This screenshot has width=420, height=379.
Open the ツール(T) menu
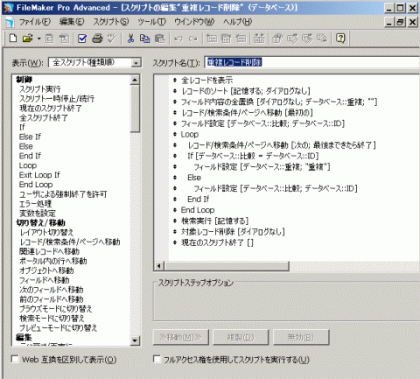click(152, 22)
